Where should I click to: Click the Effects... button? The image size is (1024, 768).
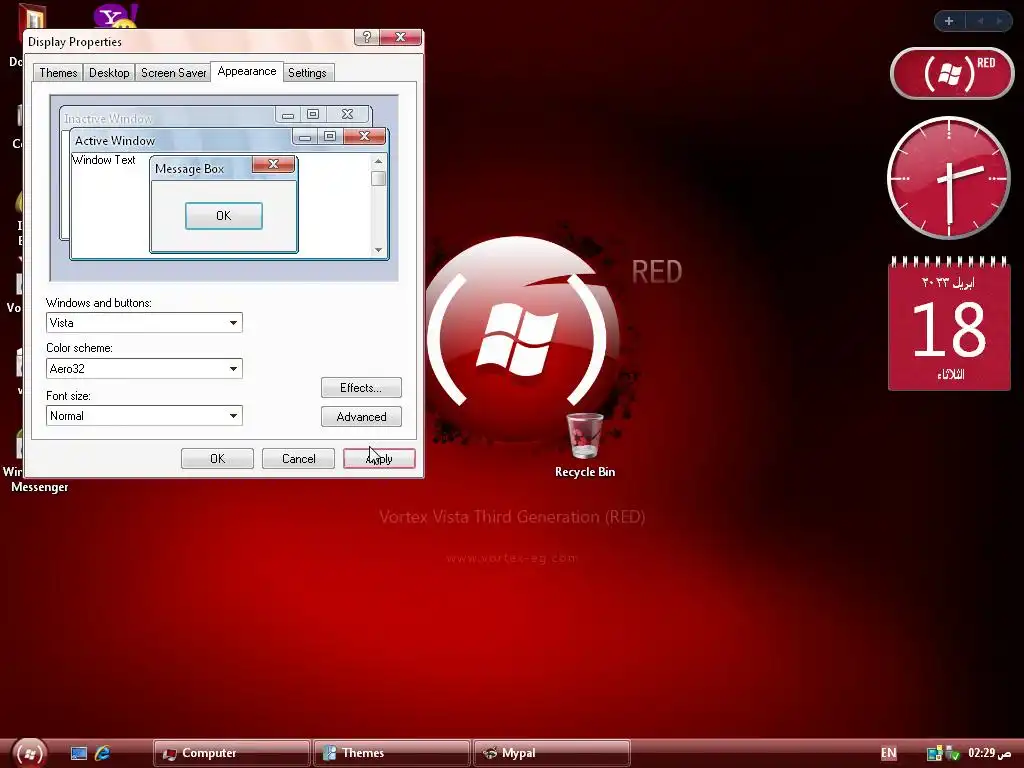pyautogui.click(x=361, y=388)
